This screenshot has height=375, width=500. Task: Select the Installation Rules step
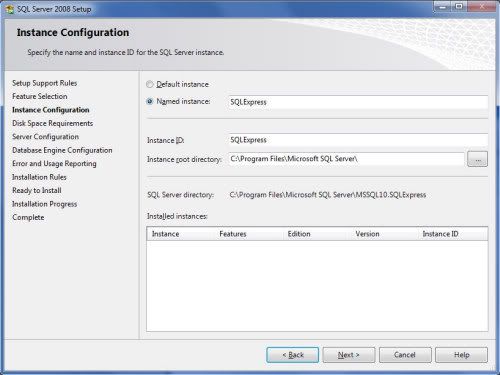pos(39,177)
